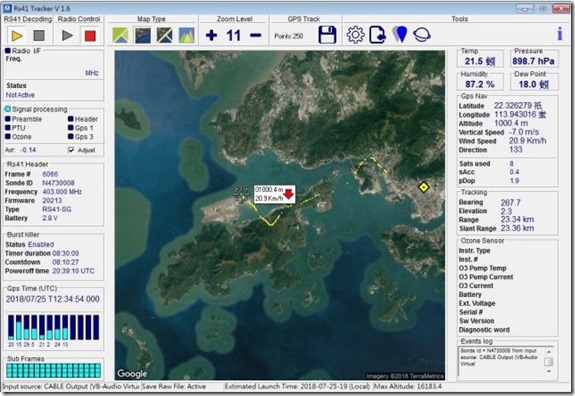Select the first Map Type icon

click(x=120, y=36)
